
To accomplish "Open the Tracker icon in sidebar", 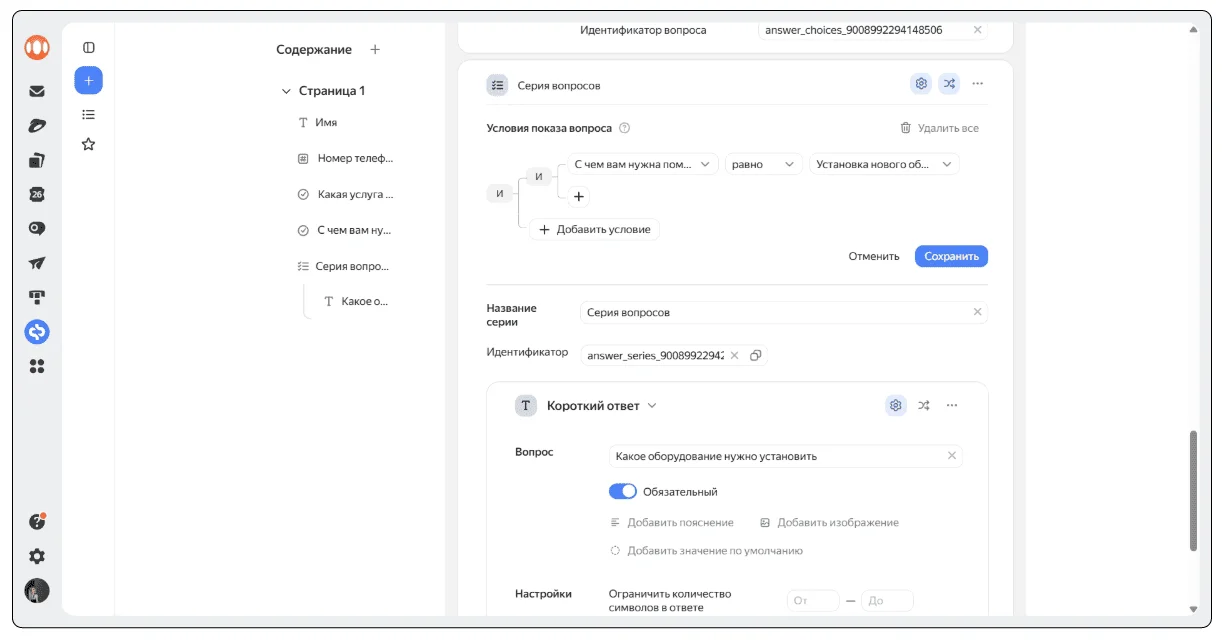I will click(37, 297).
